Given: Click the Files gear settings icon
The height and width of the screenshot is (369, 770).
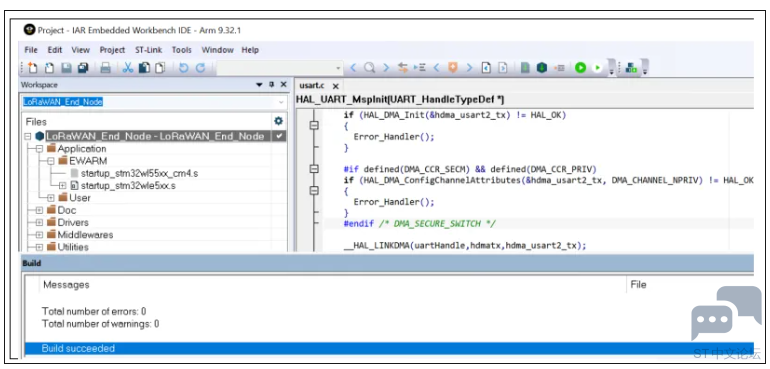Looking at the screenshot, I should tap(278, 121).
